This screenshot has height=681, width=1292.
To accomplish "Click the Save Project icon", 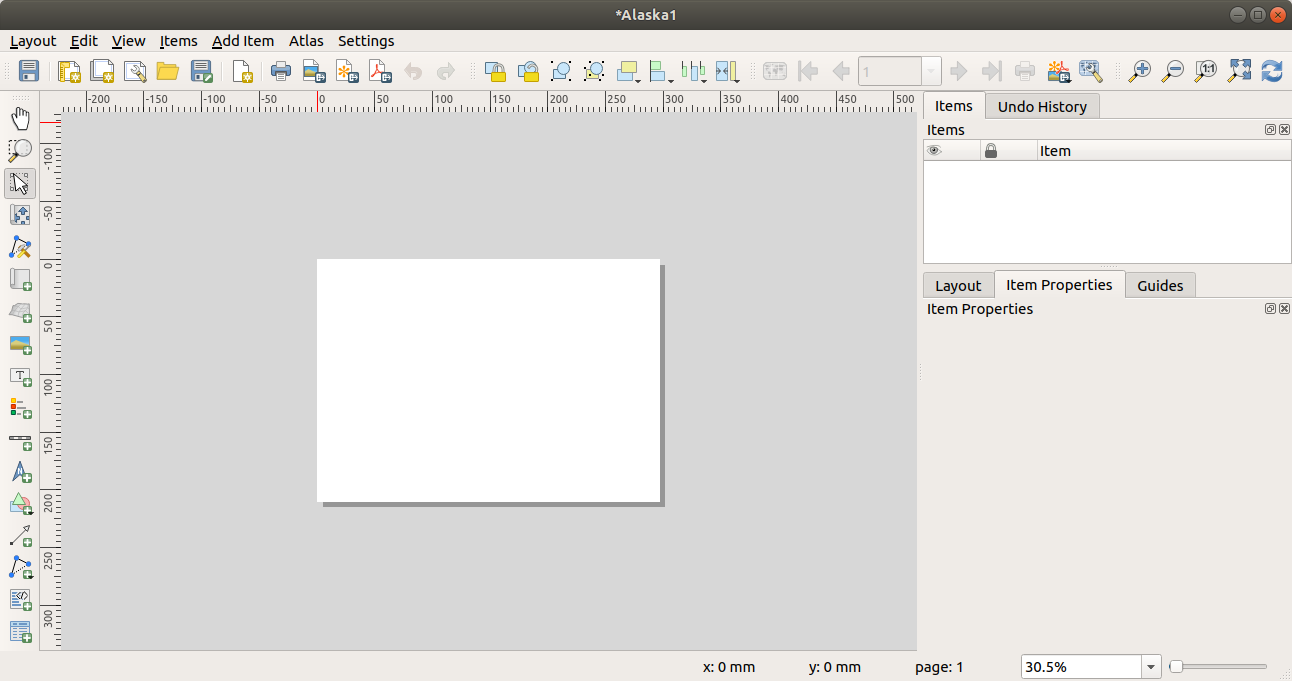I will (29, 71).
